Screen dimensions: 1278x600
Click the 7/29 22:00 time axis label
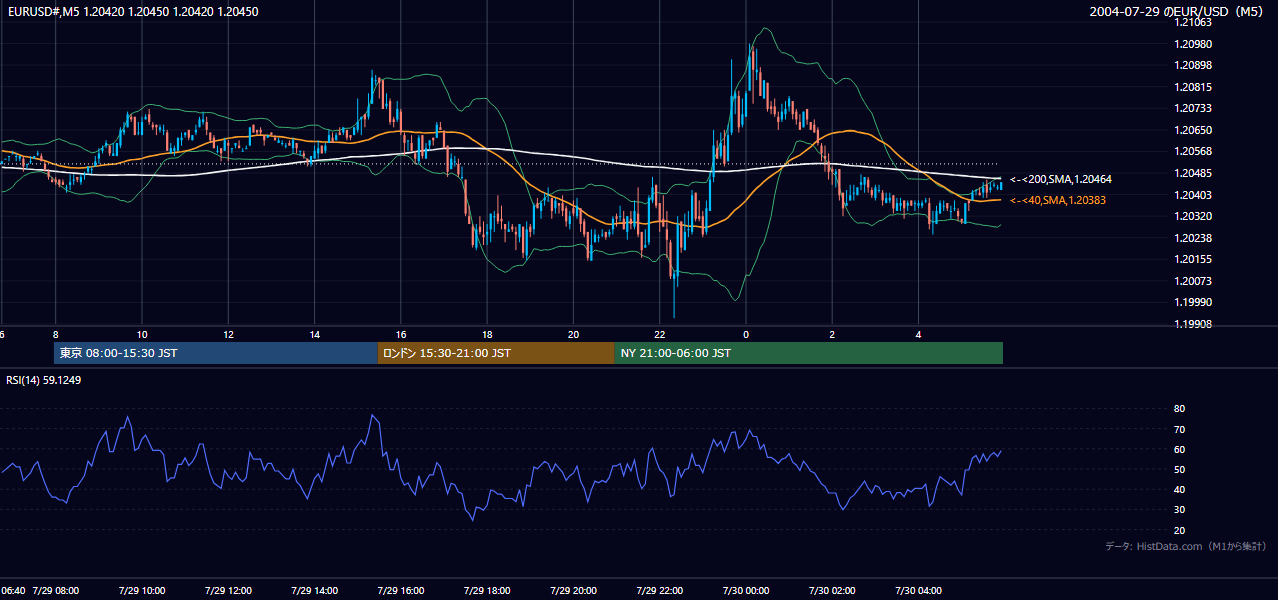659,590
